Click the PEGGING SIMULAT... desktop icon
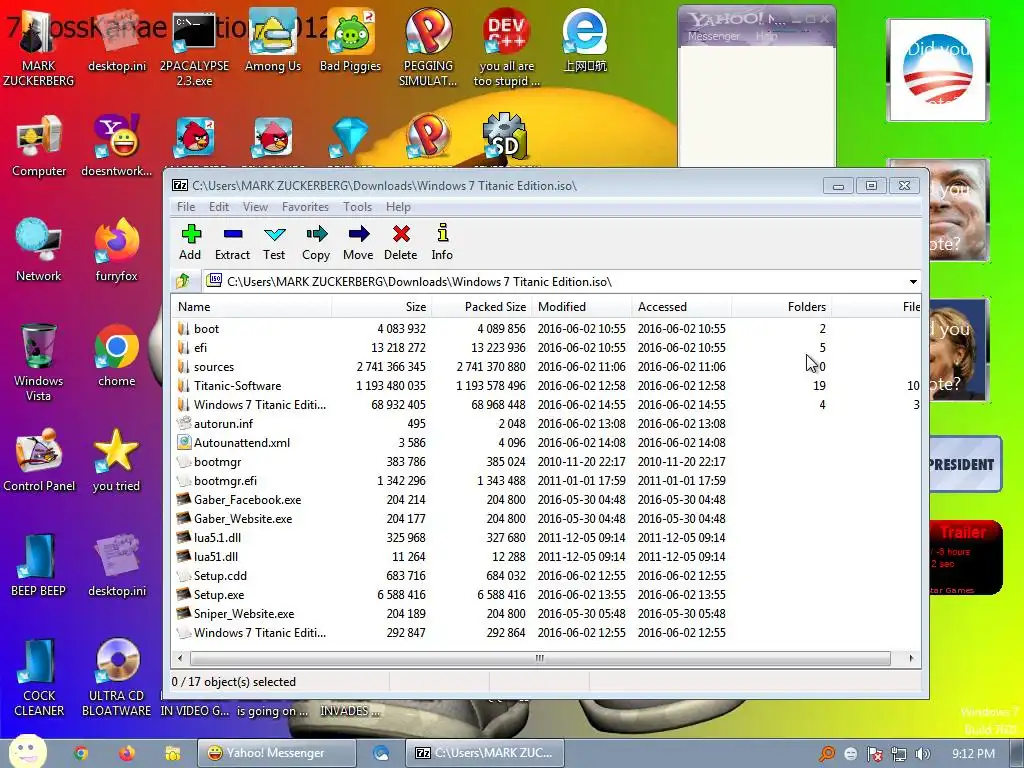Viewport: 1024px width, 768px height. click(428, 48)
